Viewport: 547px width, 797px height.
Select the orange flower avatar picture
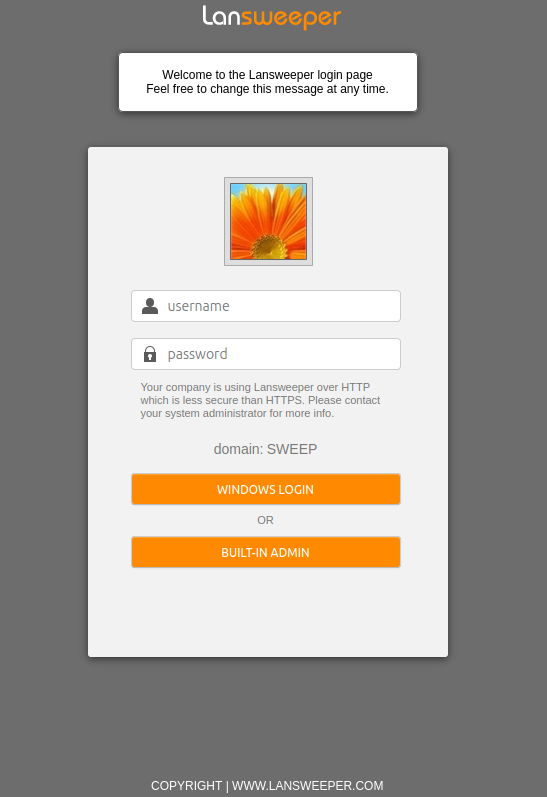click(268, 222)
